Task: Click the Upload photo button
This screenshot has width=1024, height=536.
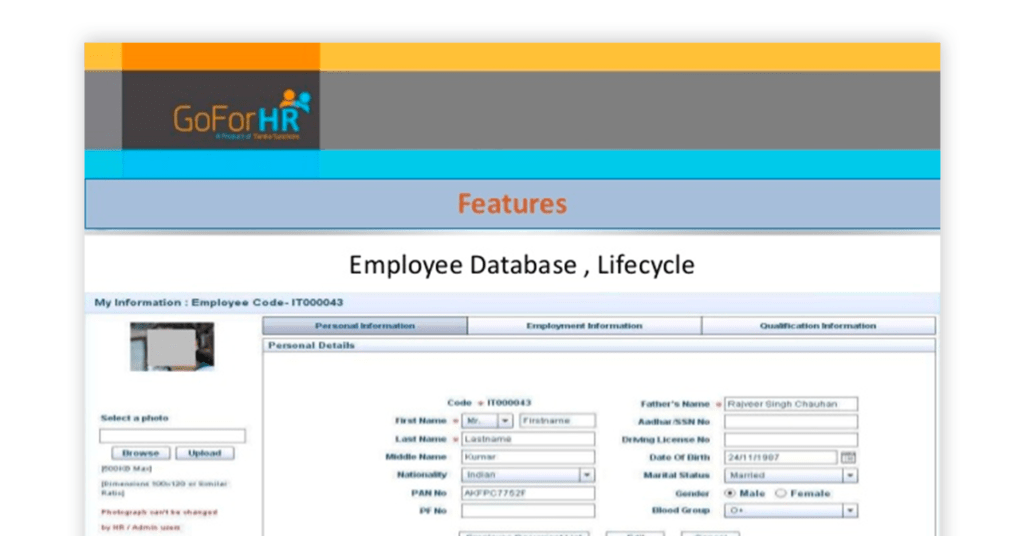Action: click(x=204, y=453)
